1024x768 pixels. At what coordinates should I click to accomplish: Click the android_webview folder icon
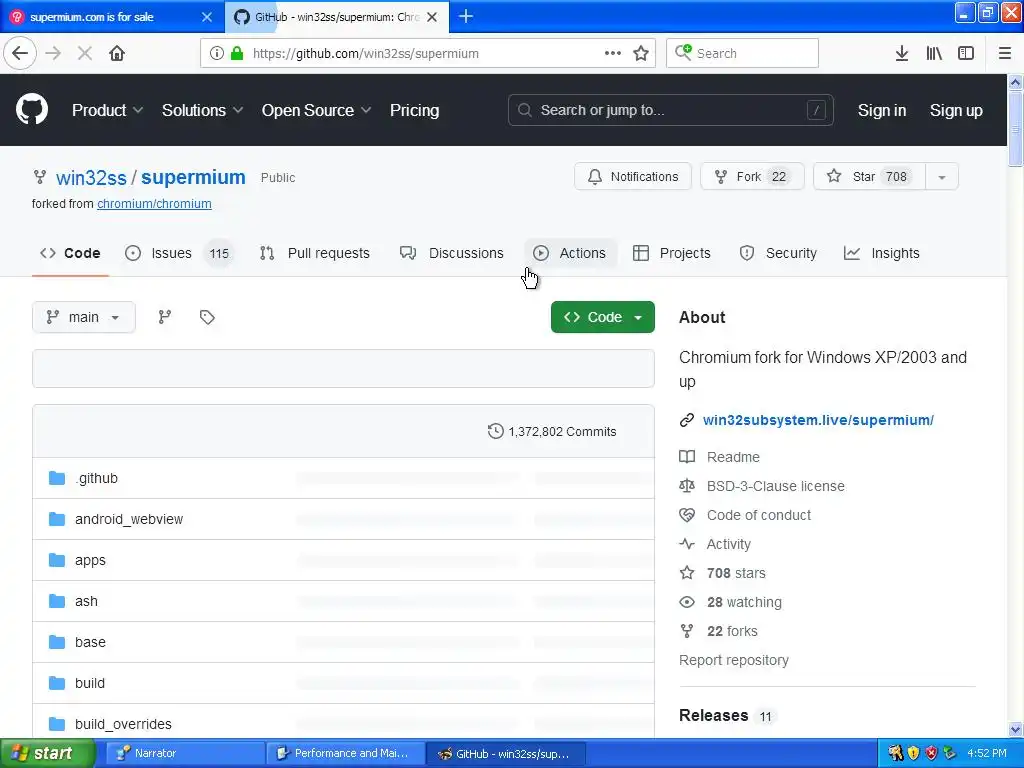pyautogui.click(x=57, y=519)
